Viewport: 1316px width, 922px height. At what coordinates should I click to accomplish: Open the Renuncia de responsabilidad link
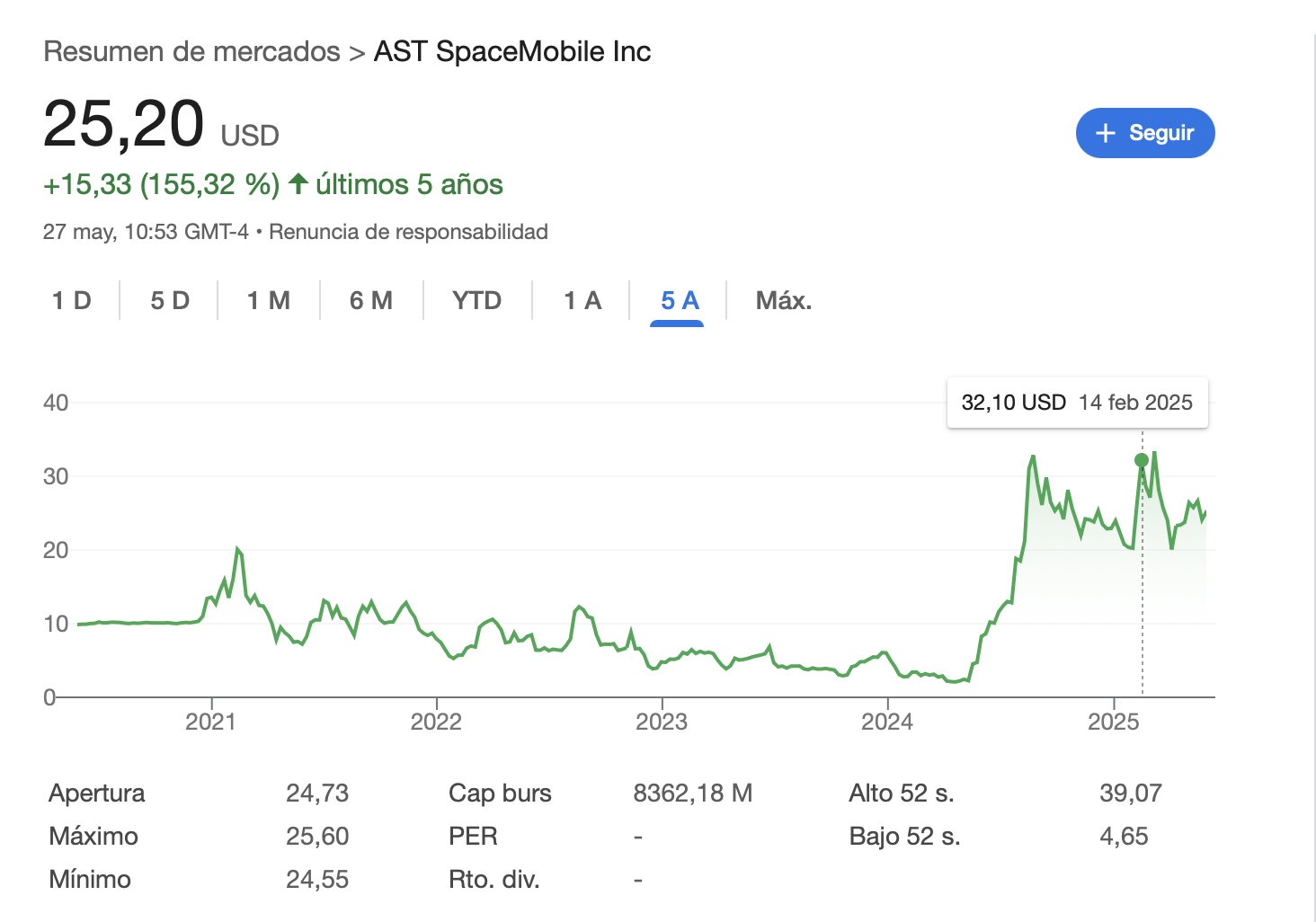(408, 232)
